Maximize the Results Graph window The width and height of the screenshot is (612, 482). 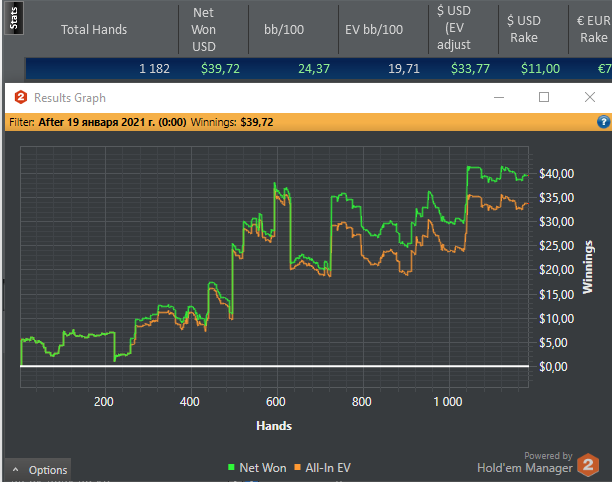pos(544,97)
